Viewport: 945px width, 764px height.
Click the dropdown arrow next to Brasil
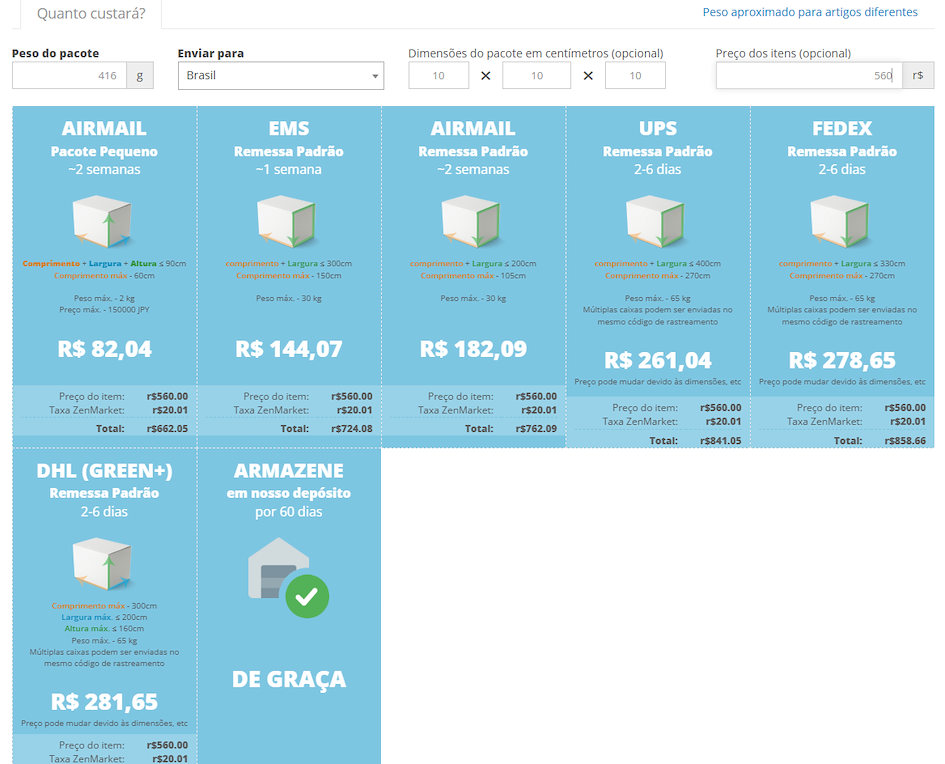tap(375, 76)
